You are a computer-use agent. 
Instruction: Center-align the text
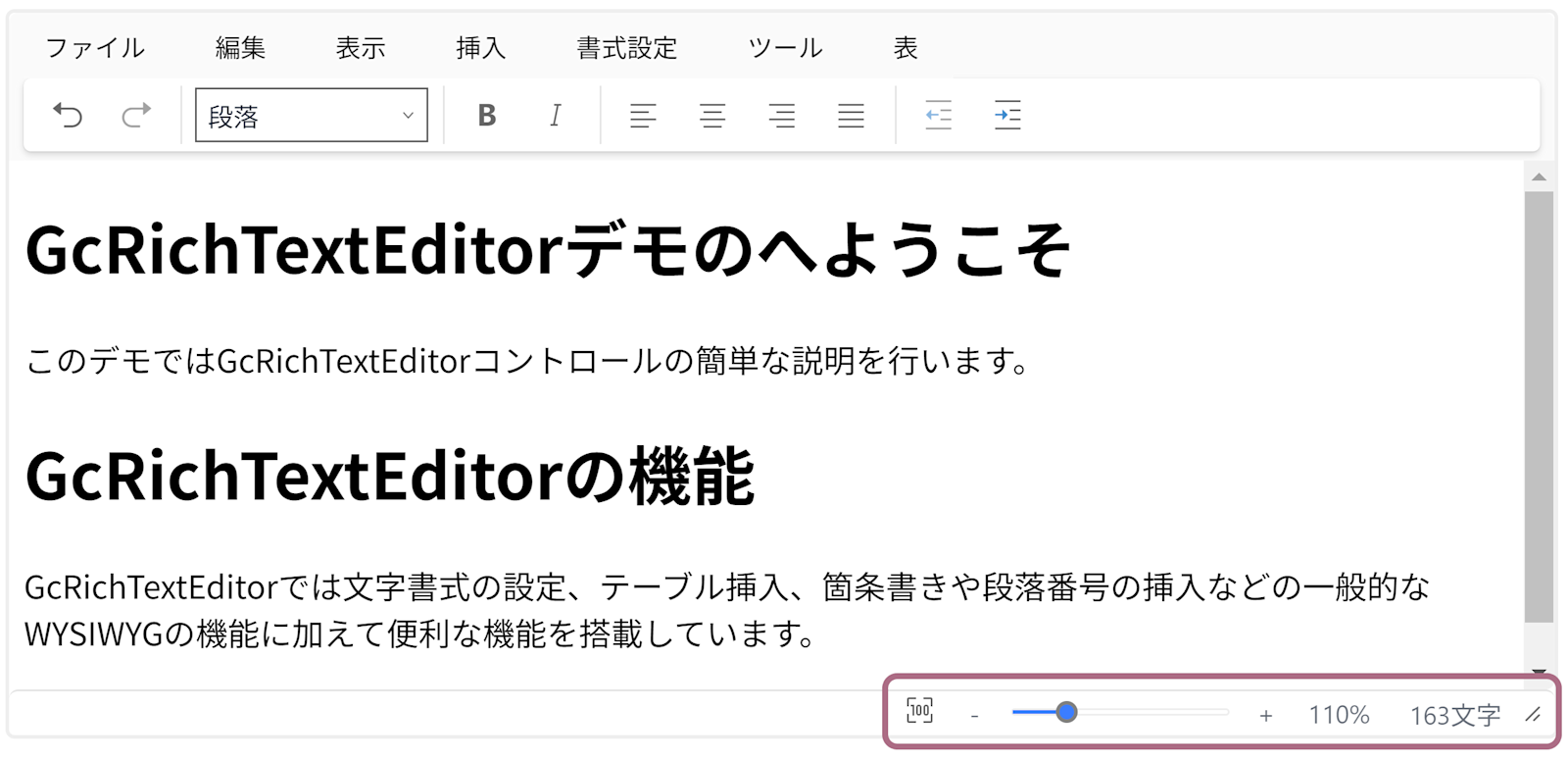coord(712,116)
